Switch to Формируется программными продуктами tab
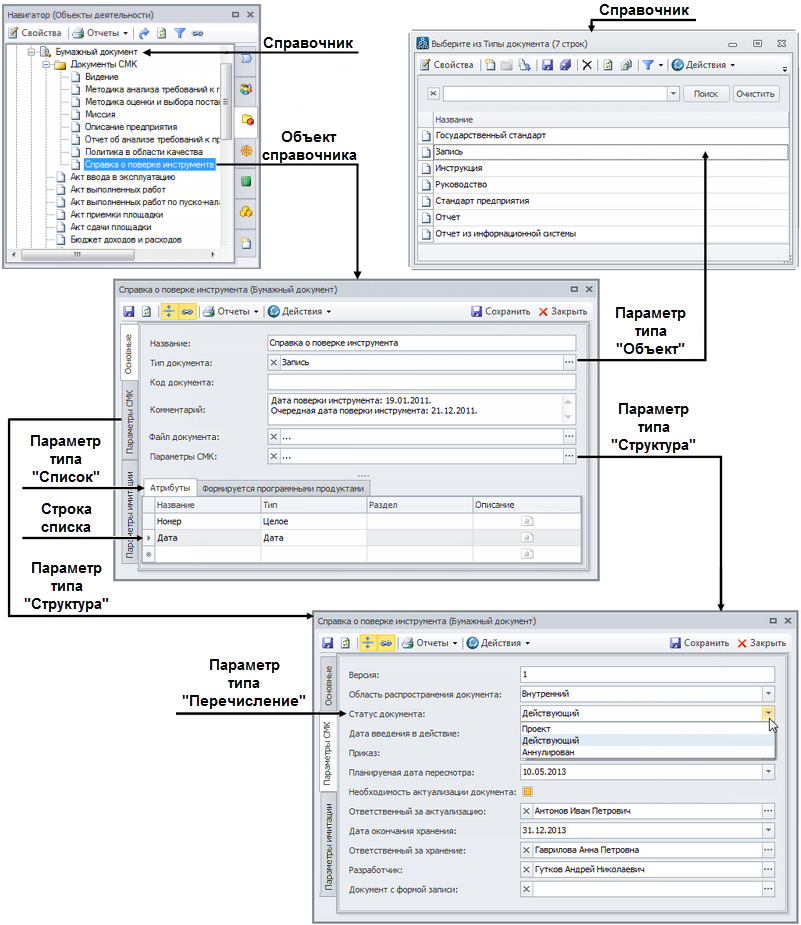 pyautogui.click(x=282, y=488)
